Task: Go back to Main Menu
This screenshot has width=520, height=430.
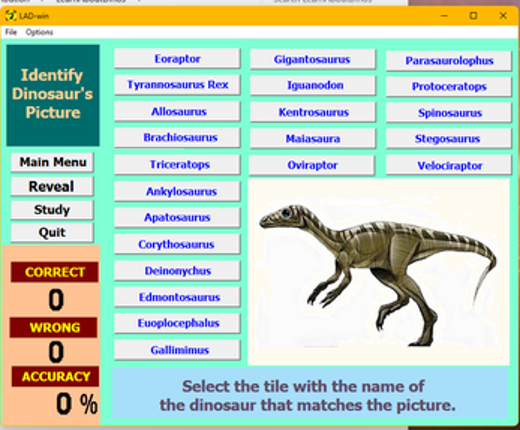Action: point(52,162)
